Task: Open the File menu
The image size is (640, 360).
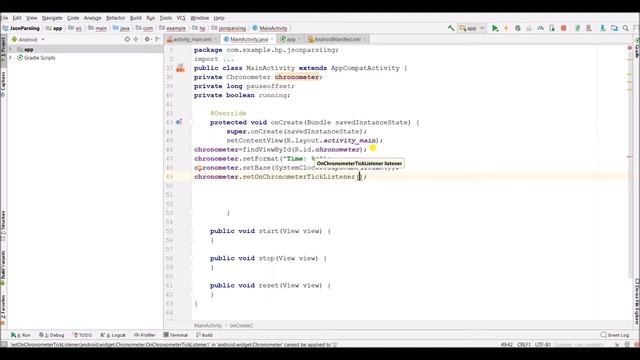Action: point(4,18)
